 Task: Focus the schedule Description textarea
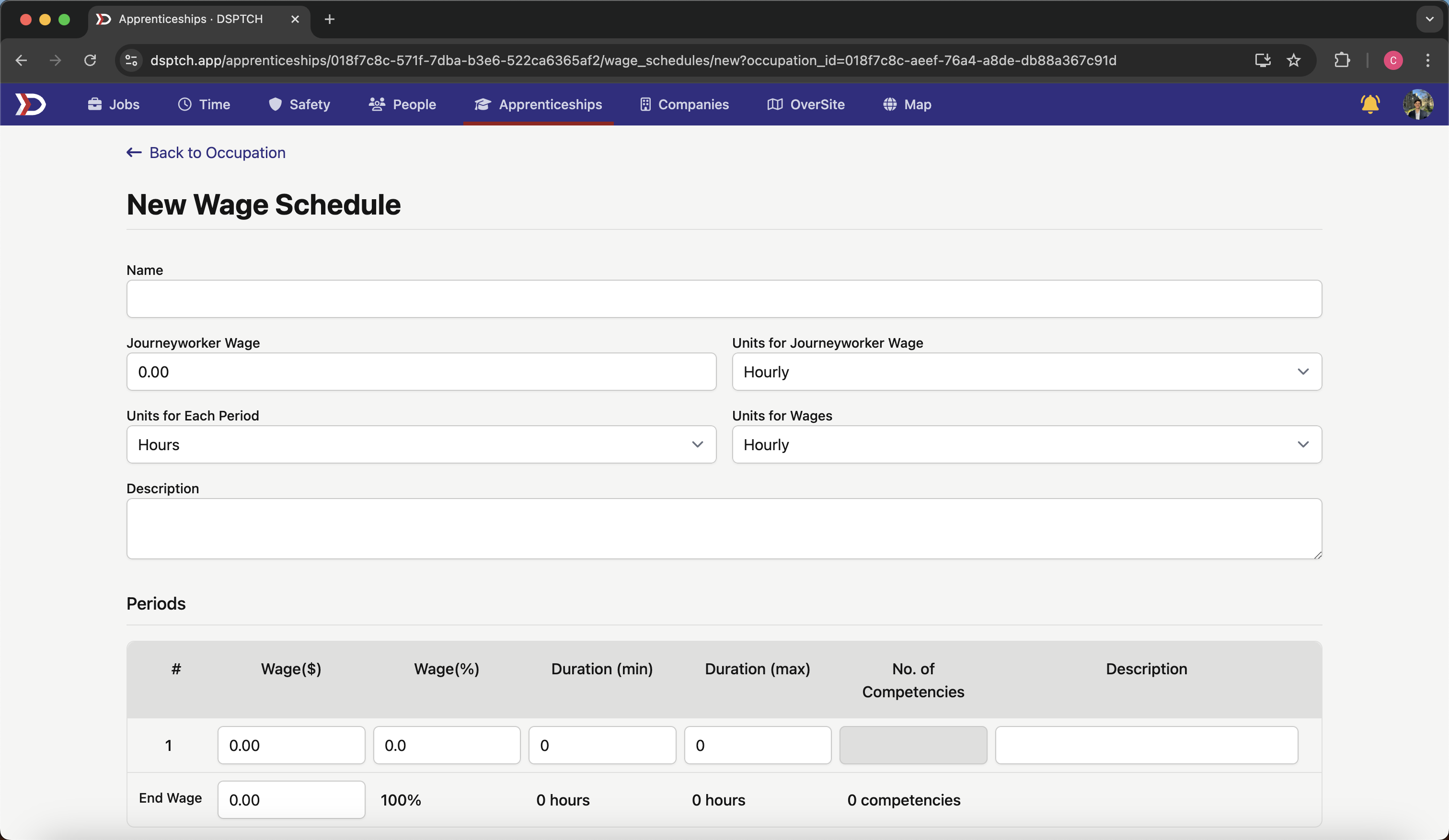[724, 529]
